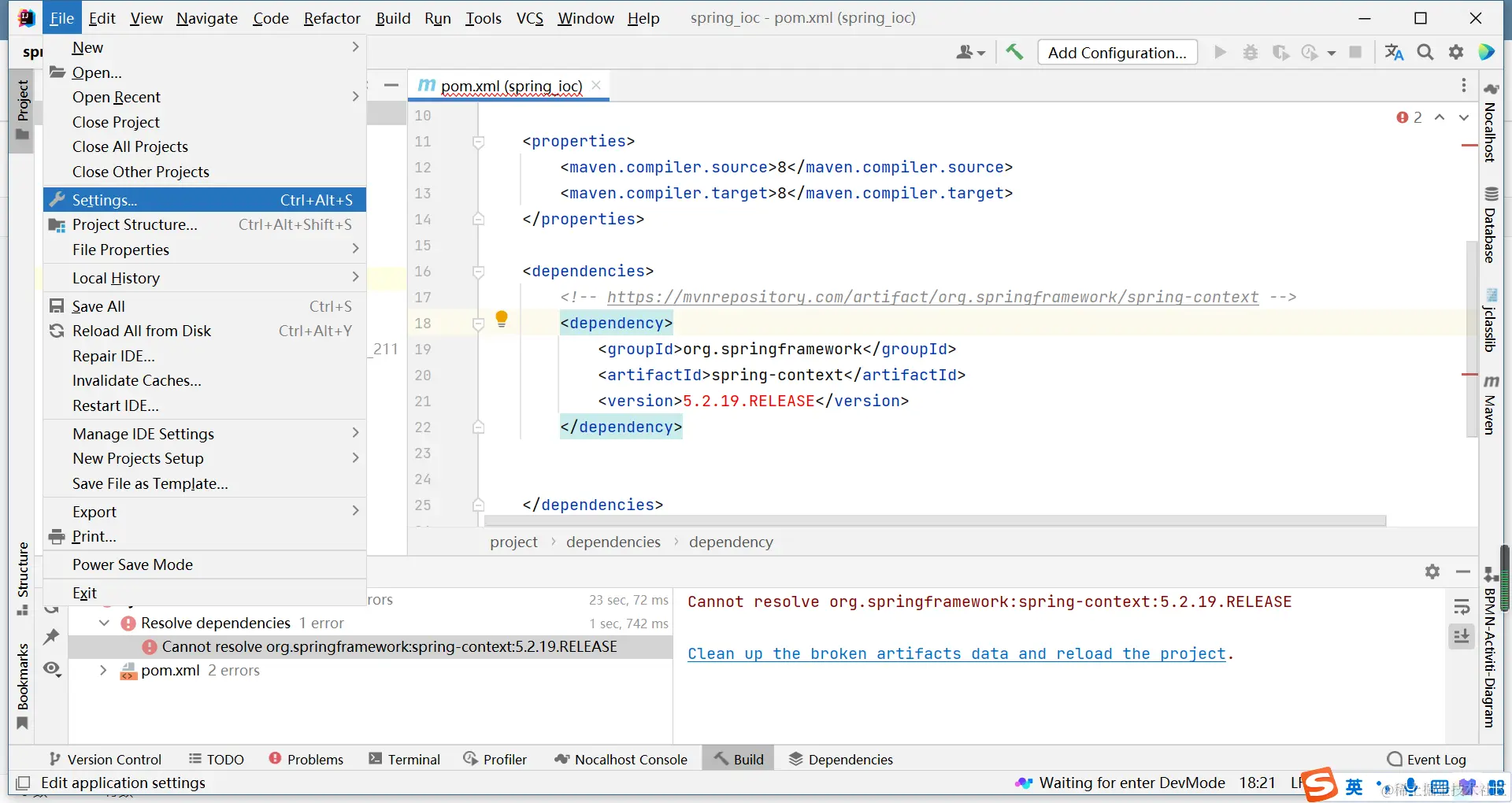Click Clean up the broken artifacts link
This screenshot has width=1512, height=803.
(x=957, y=653)
